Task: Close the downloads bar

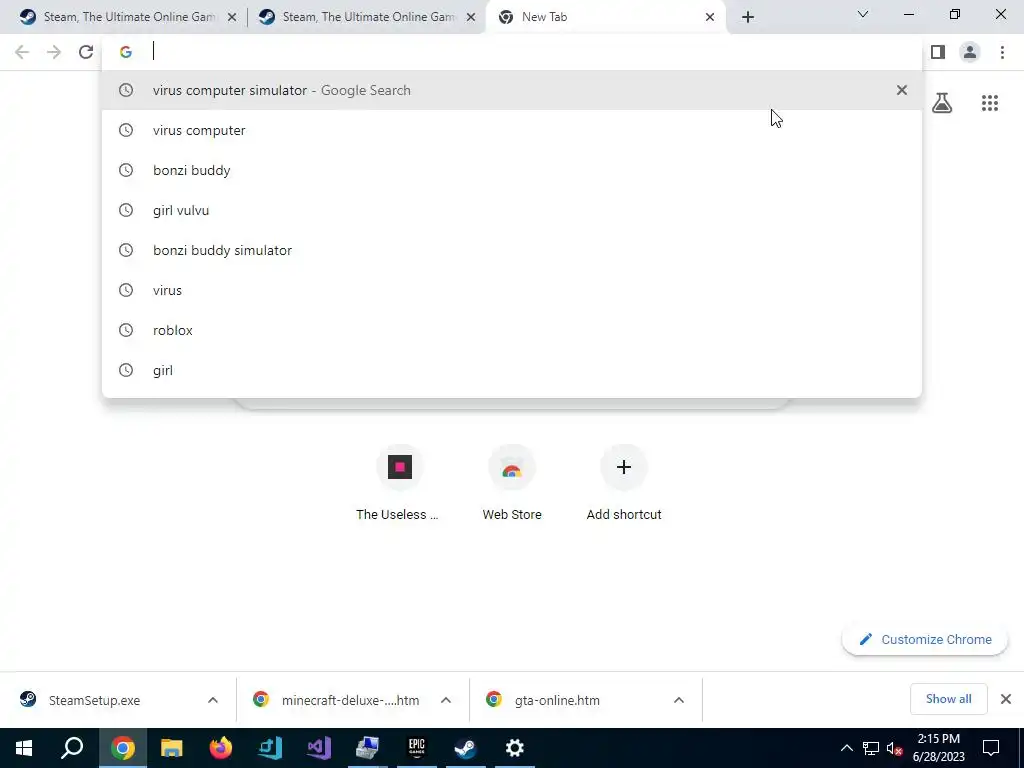Action: [1006, 699]
